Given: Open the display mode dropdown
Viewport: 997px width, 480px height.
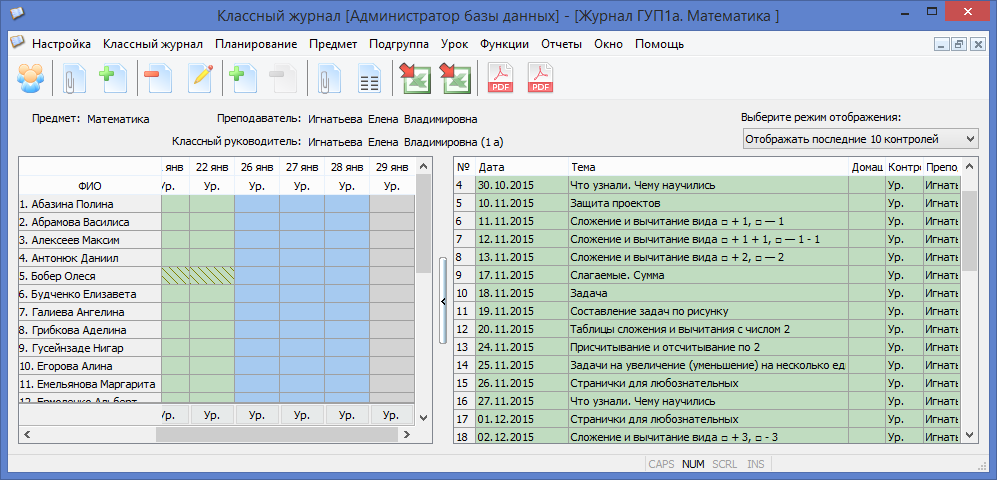Looking at the screenshot, I should tap(861, 138).
